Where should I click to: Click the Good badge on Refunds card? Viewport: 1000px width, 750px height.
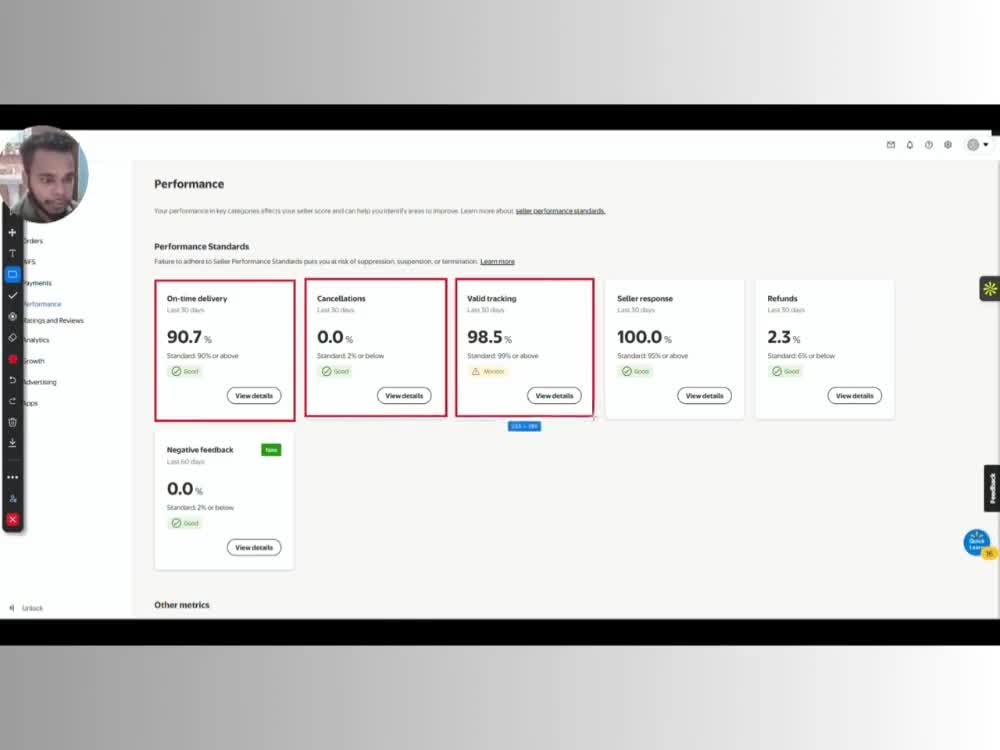point(786,372)
